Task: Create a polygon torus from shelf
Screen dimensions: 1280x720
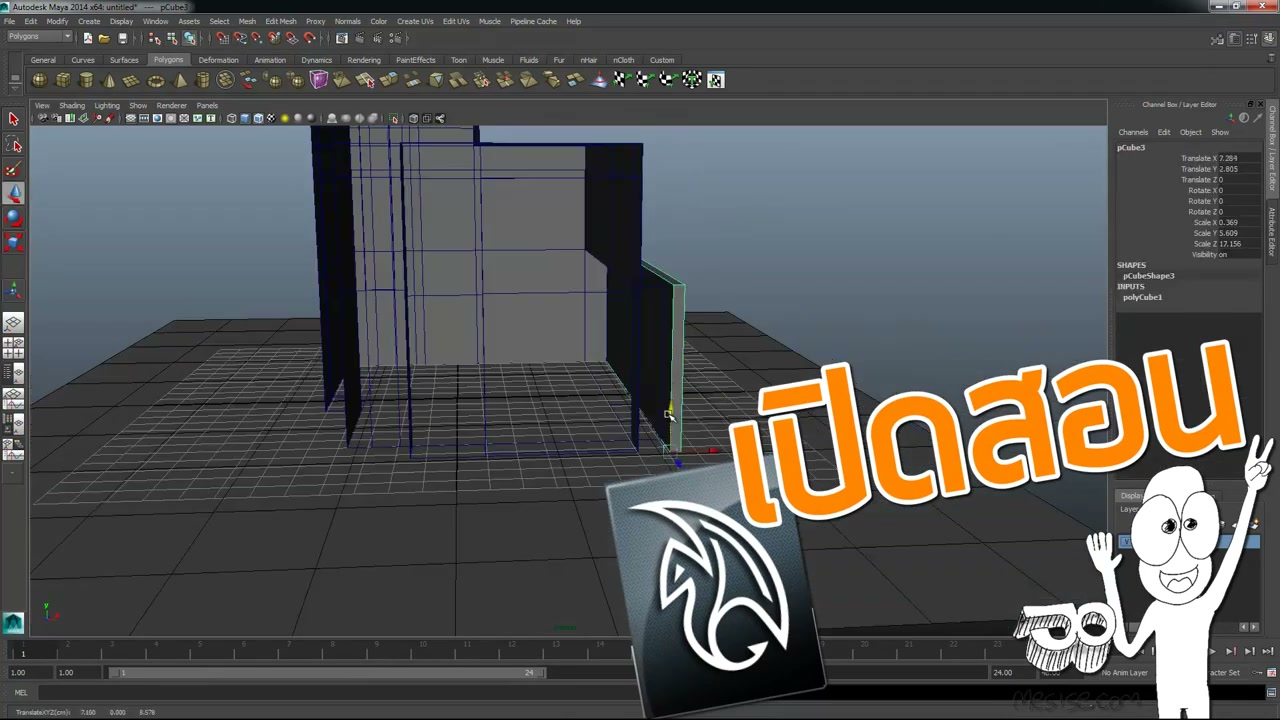Action: 156,80
